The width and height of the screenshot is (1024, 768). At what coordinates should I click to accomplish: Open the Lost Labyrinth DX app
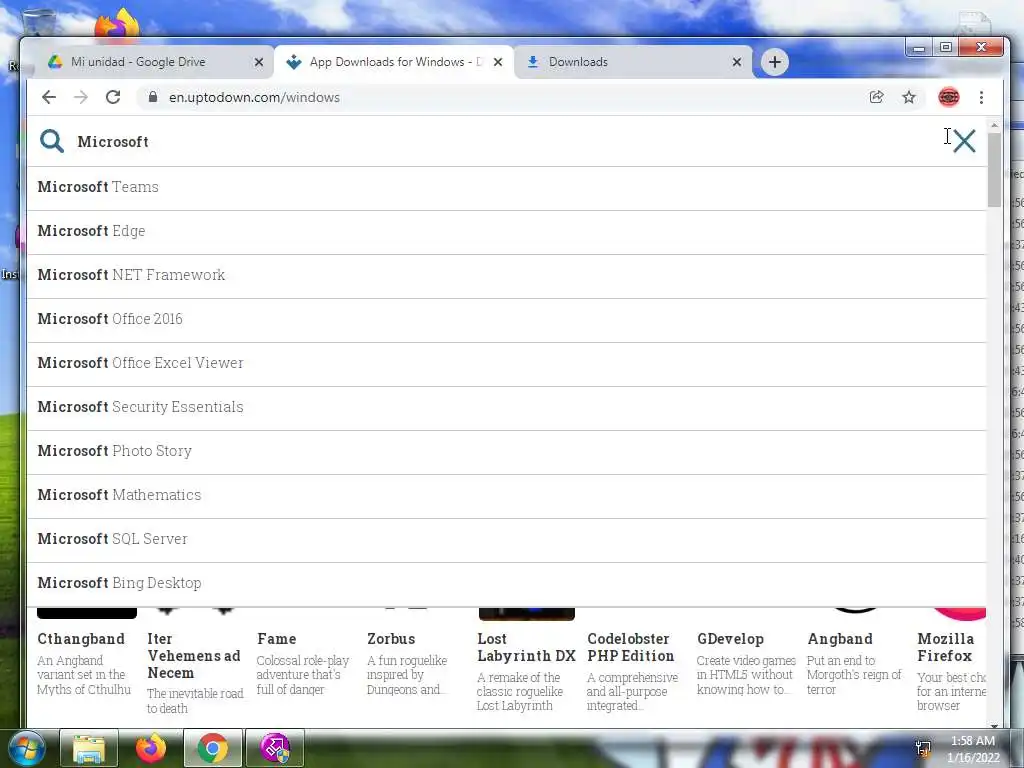tap(526, 647)
